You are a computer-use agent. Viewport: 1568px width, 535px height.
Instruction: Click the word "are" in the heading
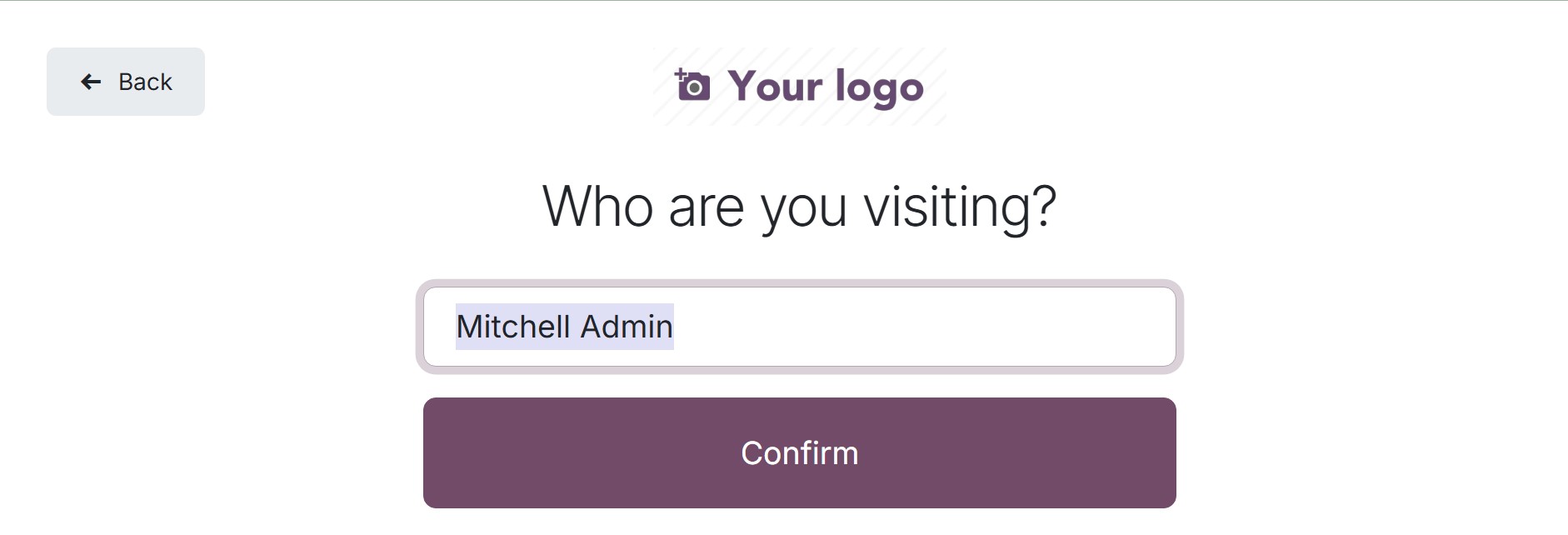706,208
